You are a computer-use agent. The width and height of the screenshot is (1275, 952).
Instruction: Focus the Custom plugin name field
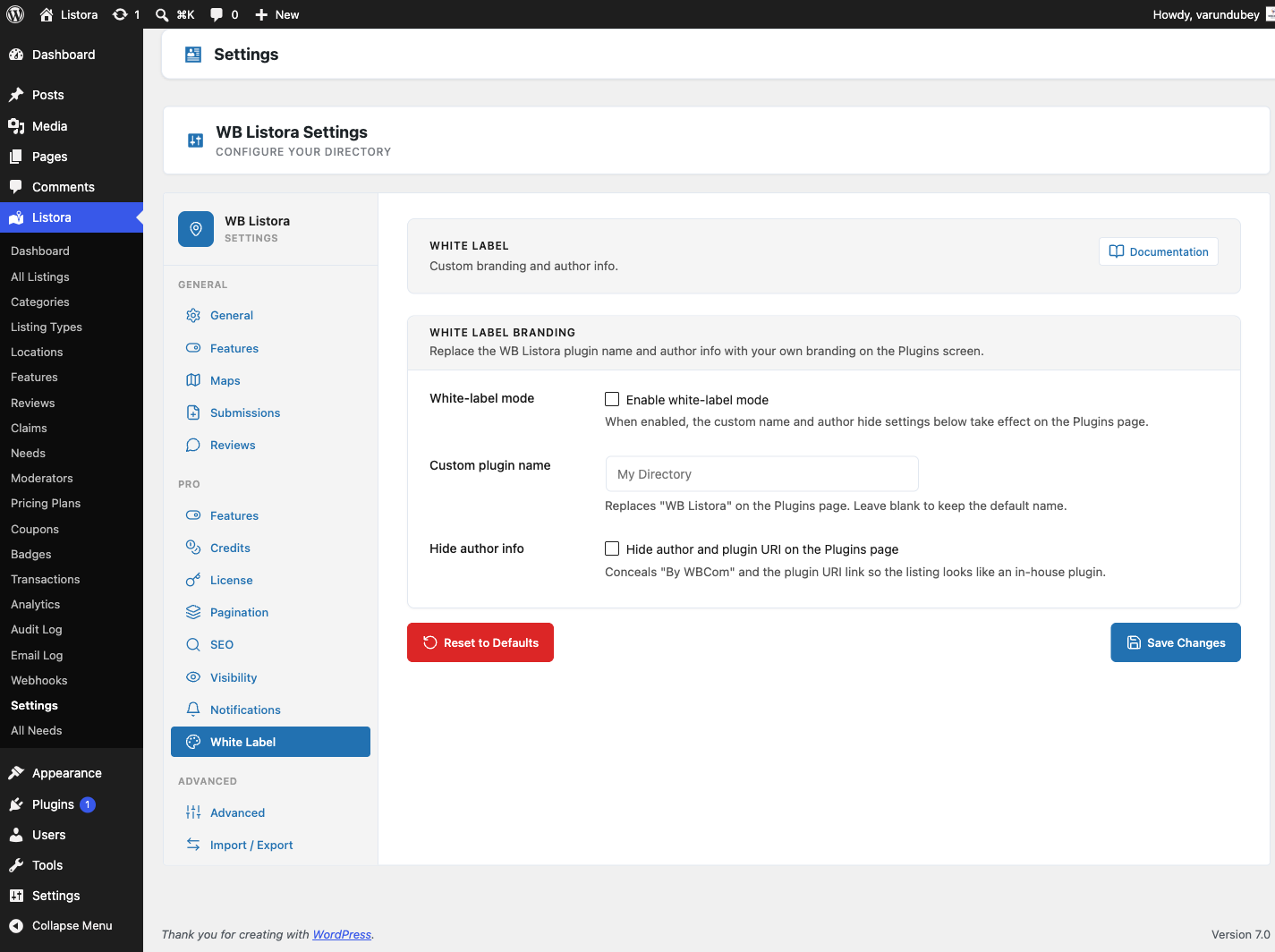pyautogui.click(x=762, y=473)
